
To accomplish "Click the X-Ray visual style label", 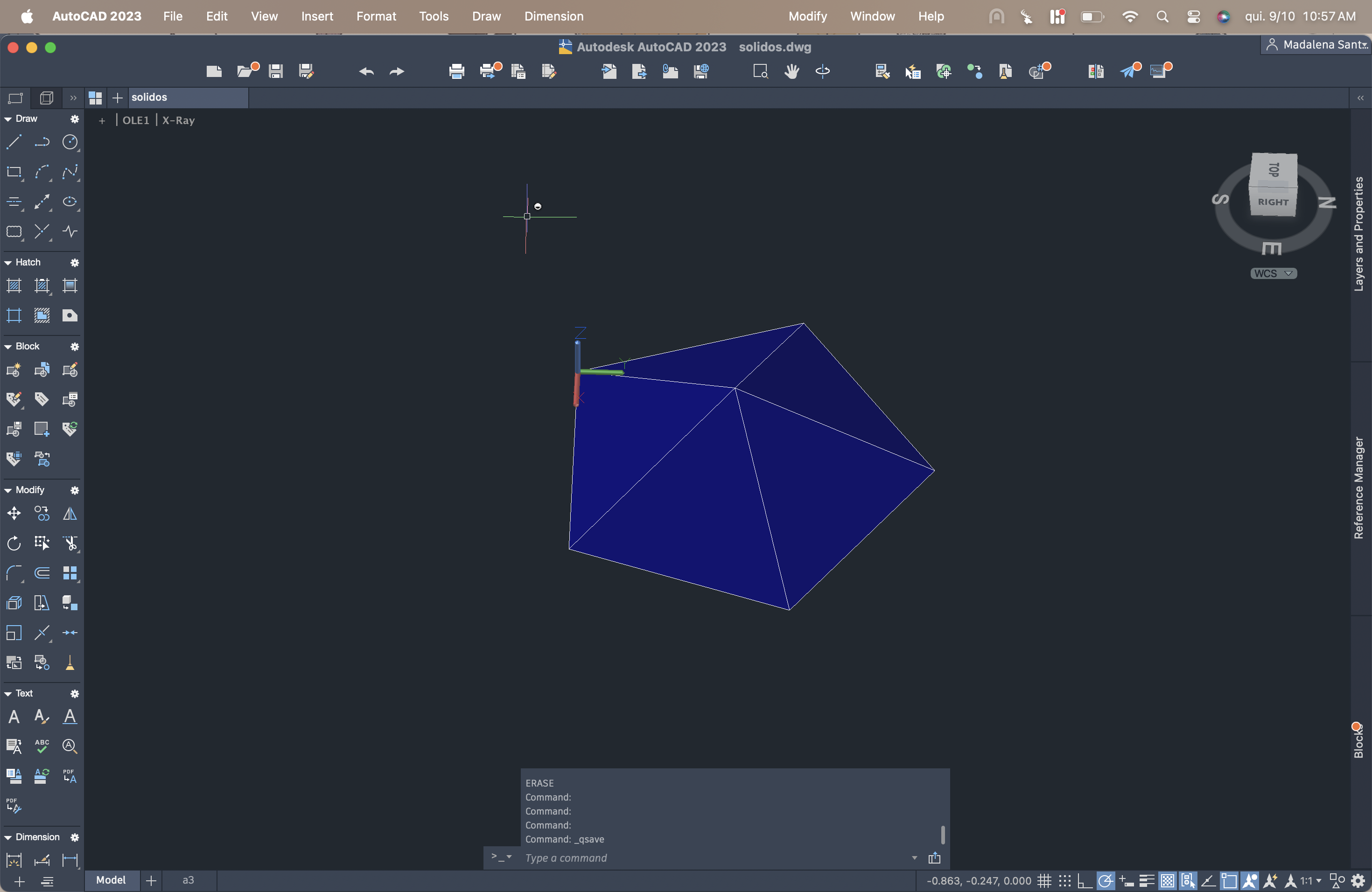I will point(178,120).
